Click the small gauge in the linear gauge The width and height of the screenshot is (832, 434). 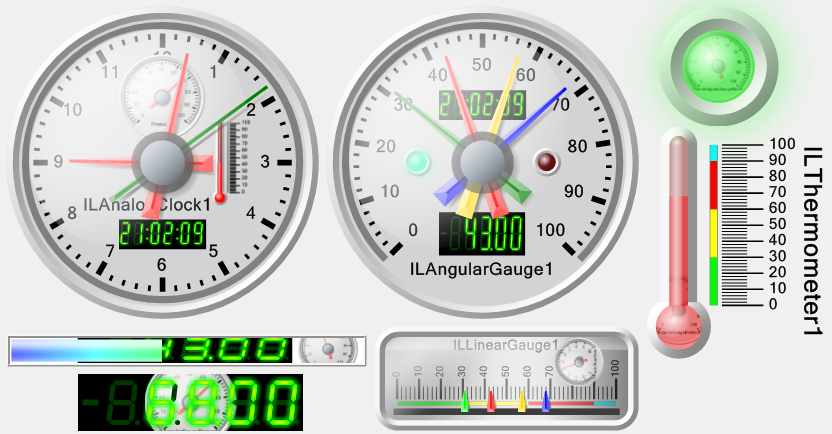[x=579, y=360]
